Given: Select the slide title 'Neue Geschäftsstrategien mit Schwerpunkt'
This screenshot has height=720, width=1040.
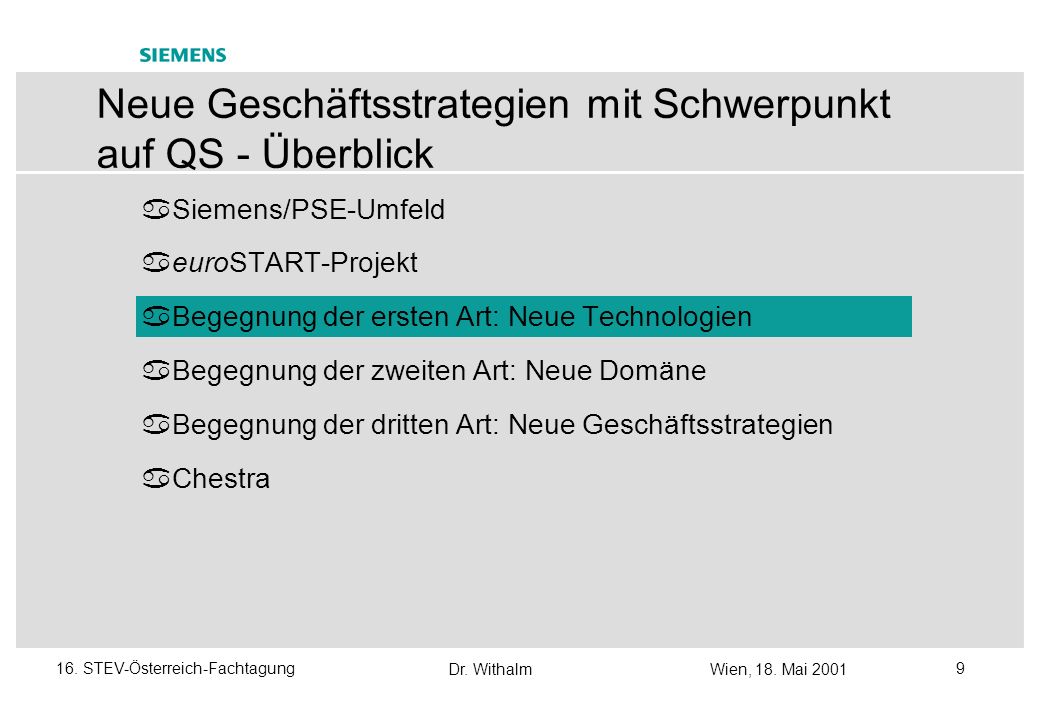Looking at the screenshot, I should pyautogui.click(x=493, y=105).
